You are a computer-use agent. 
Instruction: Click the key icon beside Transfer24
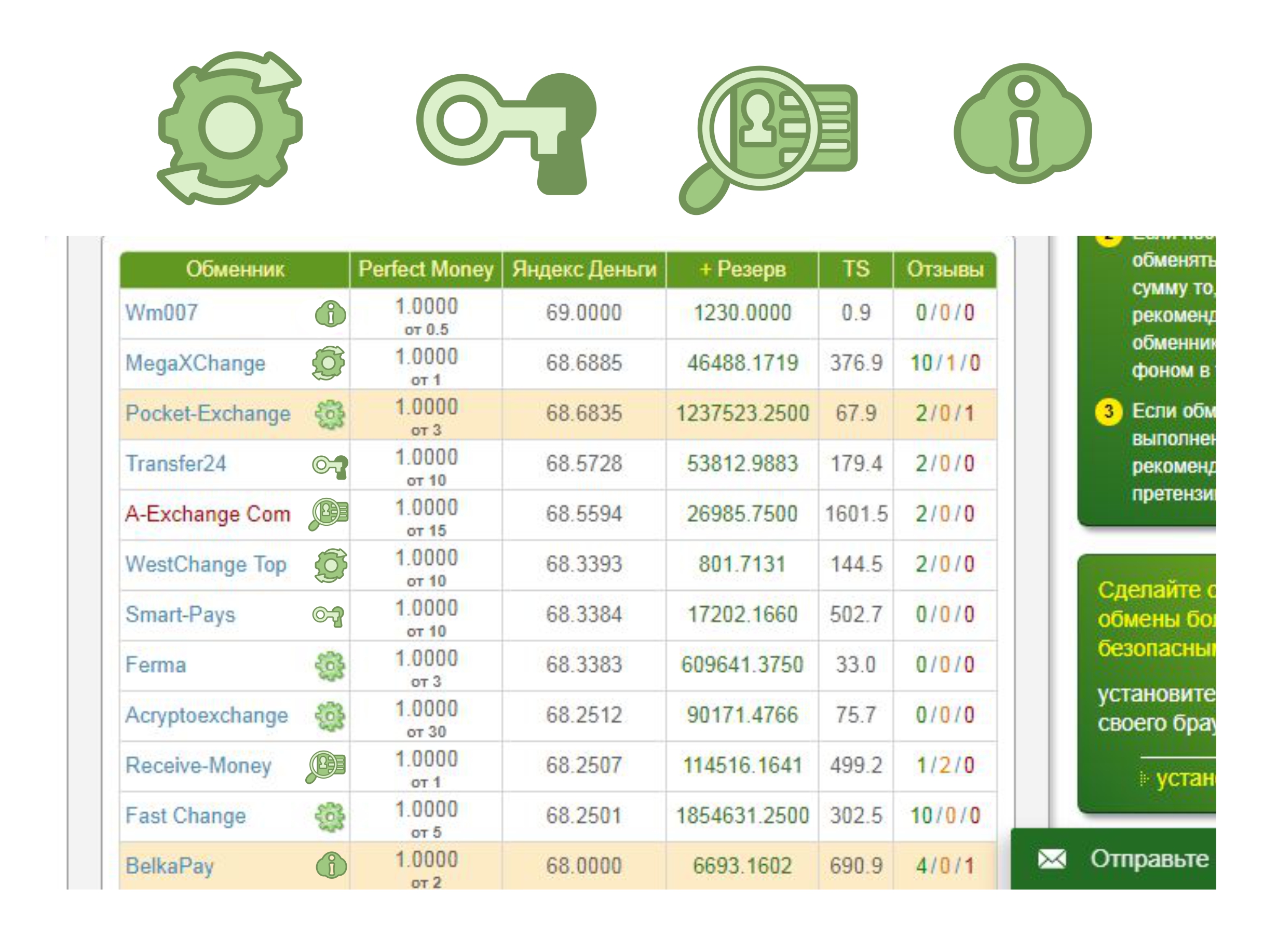(330, 466)
